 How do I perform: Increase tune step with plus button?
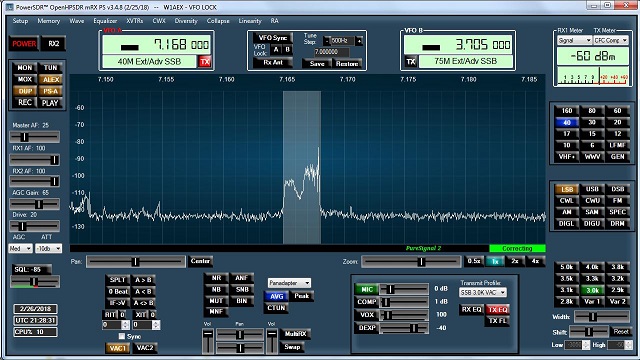pos(359,41)
